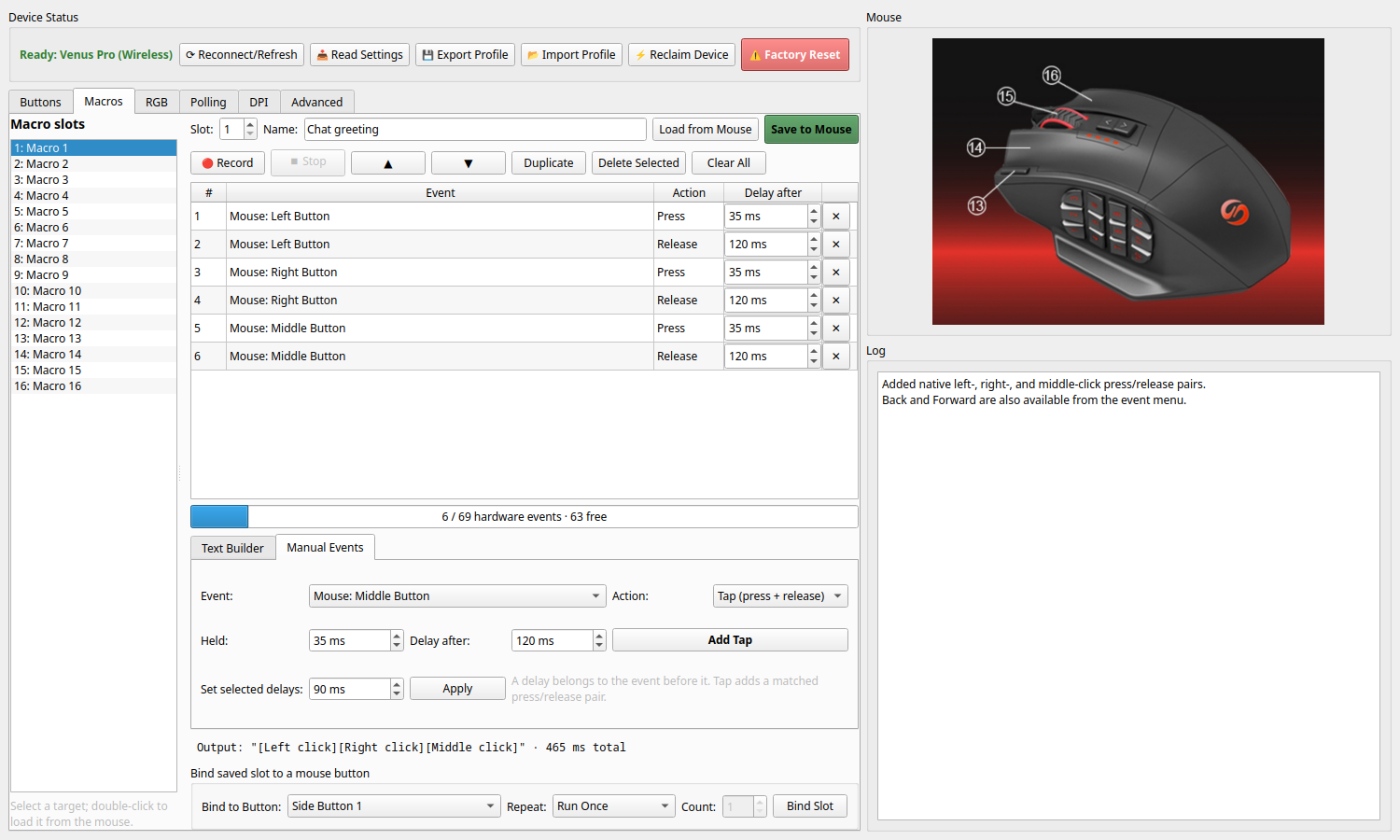The image size is (1400, 840).
Task: Click the Factory Reset warning button
Action: click(x=795, y=54)
